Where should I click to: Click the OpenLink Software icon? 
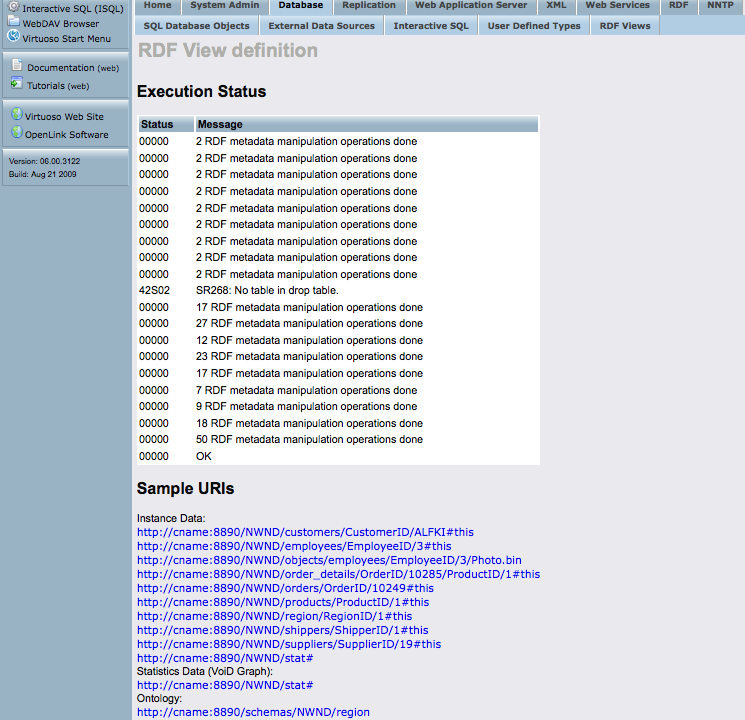click(x=17, y=133)
